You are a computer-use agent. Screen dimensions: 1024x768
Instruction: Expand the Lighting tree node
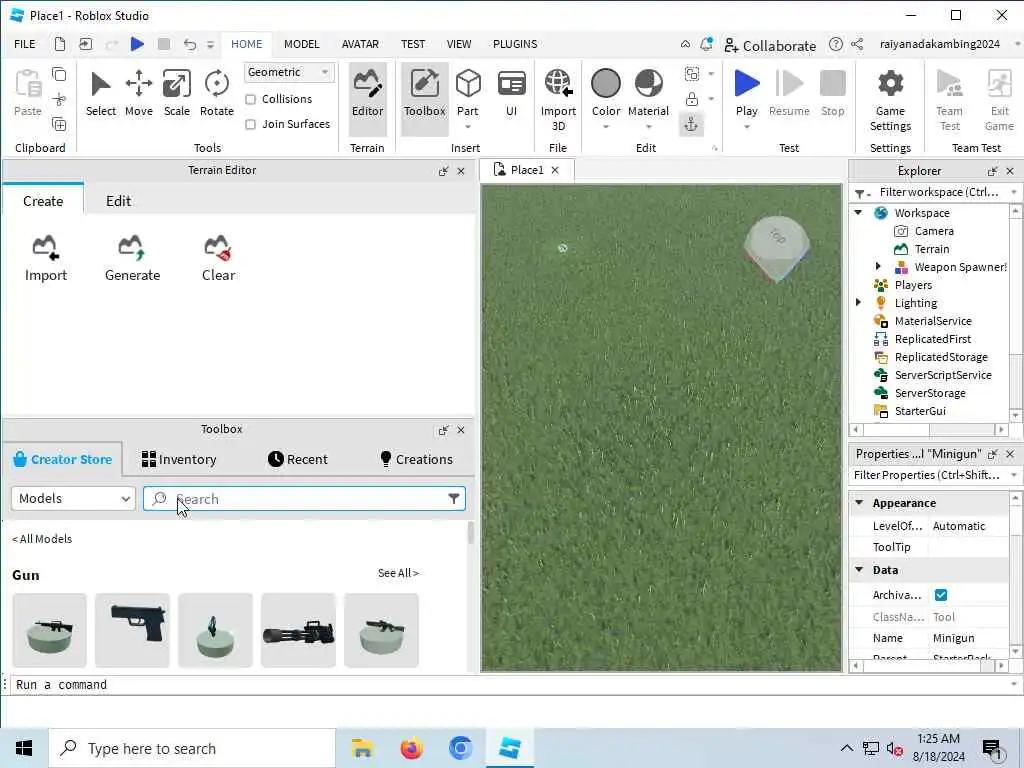pyautogui.click(x=859, y=302)
